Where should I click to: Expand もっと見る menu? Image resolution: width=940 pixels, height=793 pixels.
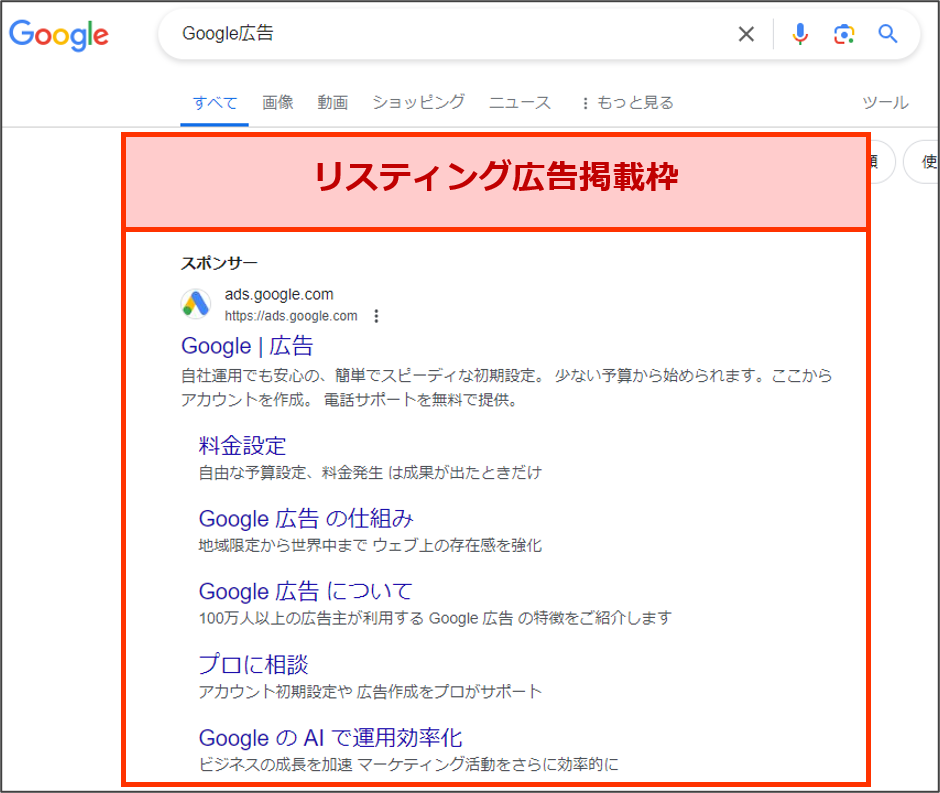coord(628,102)
